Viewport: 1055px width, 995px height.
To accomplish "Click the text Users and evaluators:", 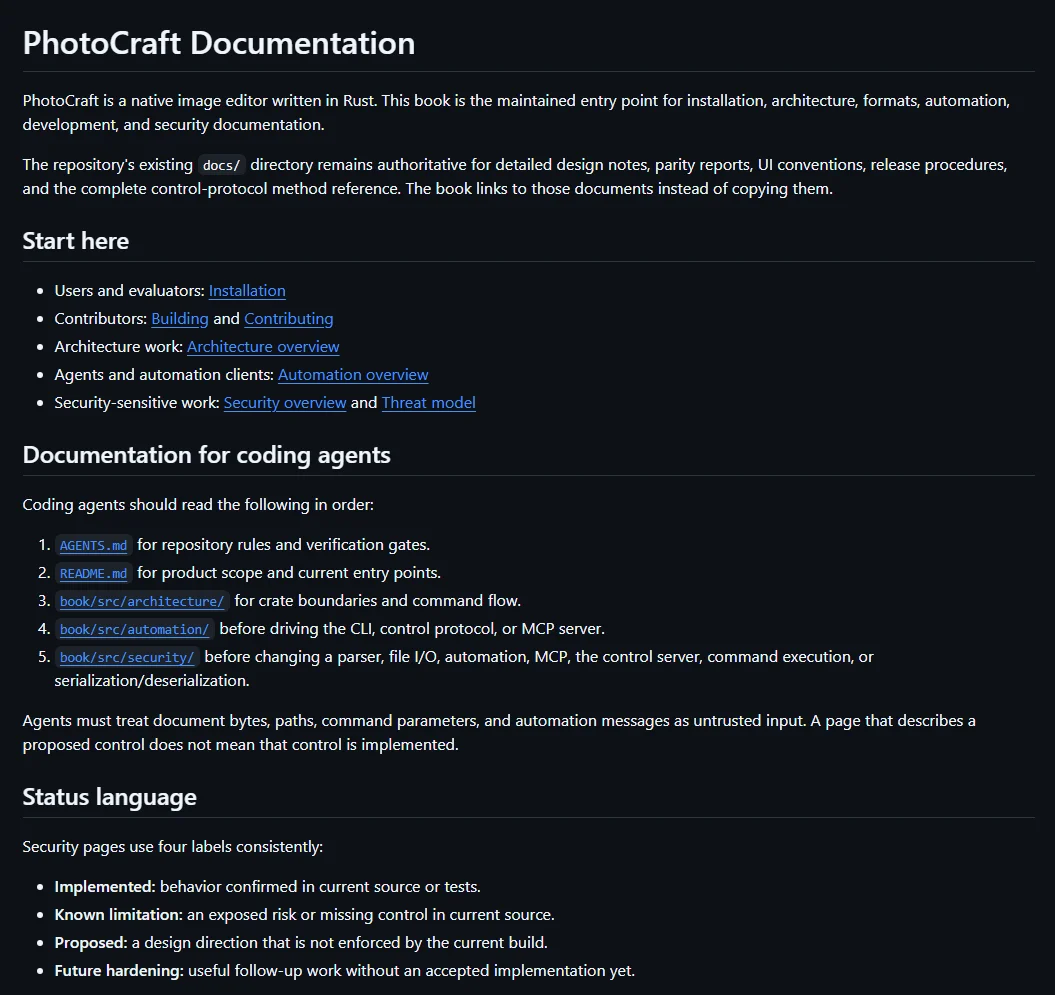I will click(129, 291).
